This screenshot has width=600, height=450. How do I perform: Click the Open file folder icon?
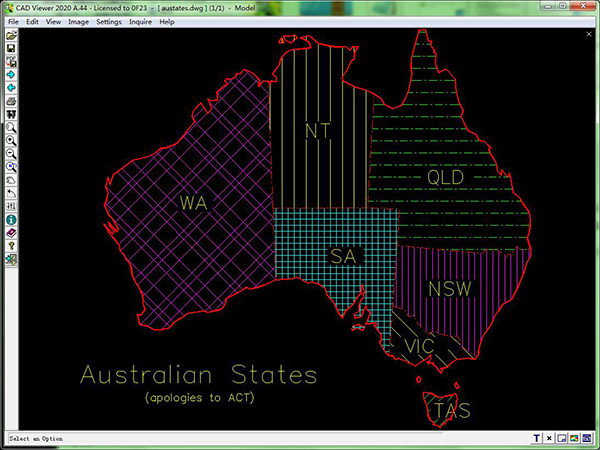point(11,35)
